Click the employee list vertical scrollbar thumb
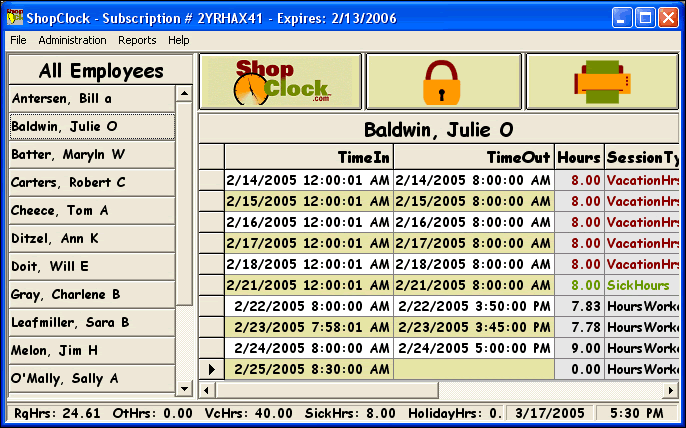The width and height of the screenshot is (686, 428). pos(184,203)
